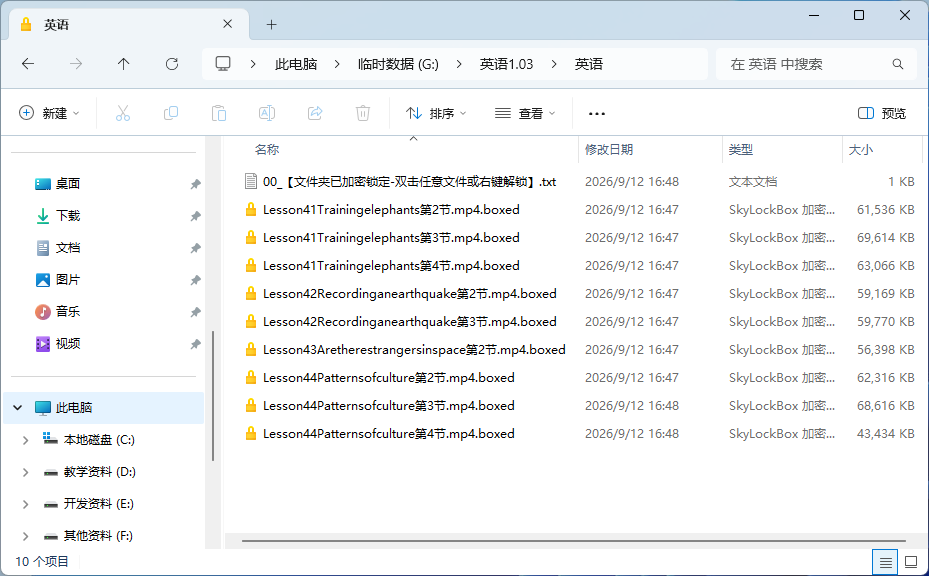Click the computer icon in address bar

[223, 64]
